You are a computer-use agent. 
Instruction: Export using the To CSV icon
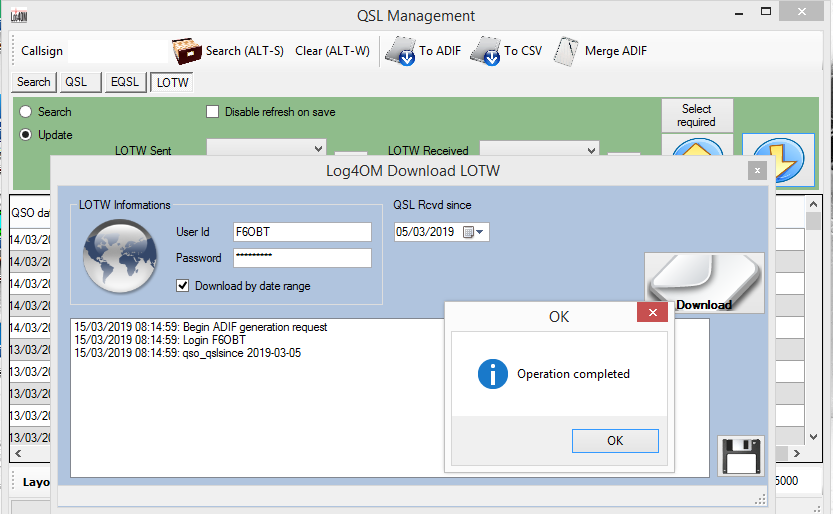pos(485,51)
